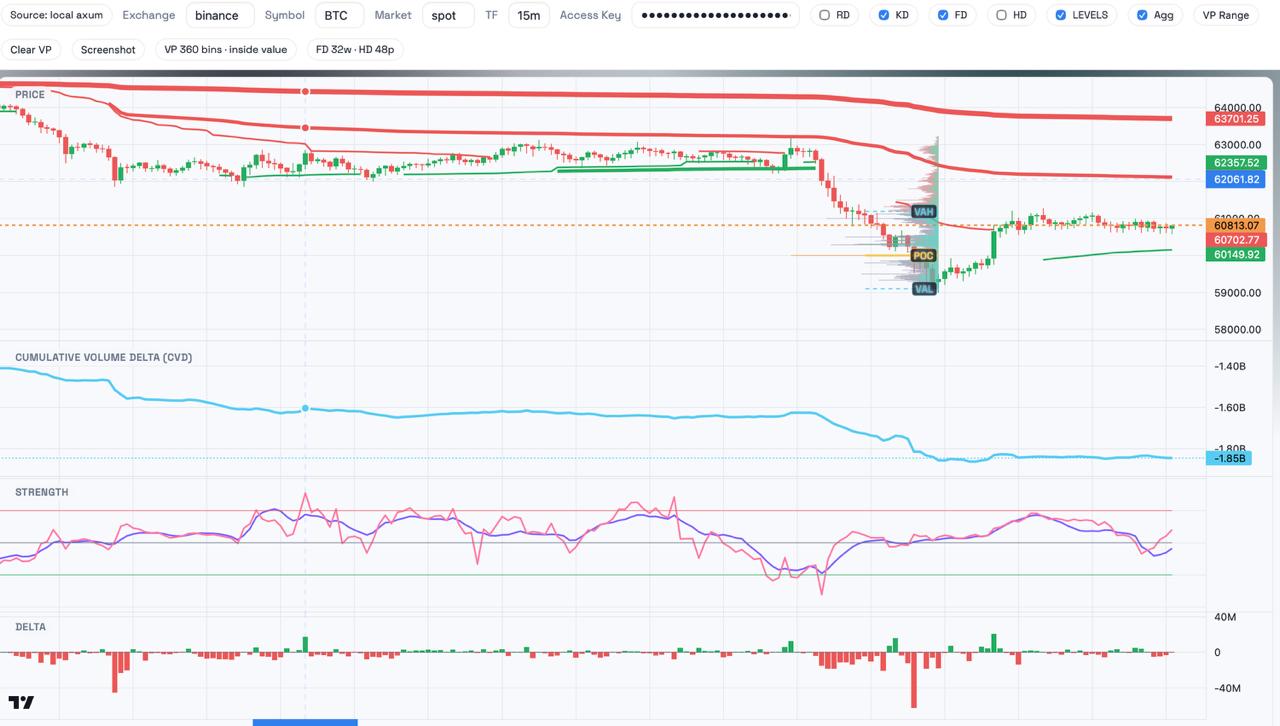Click the VP Range button
This screenshot has width=1280, height=726.
coord(1225,15)
